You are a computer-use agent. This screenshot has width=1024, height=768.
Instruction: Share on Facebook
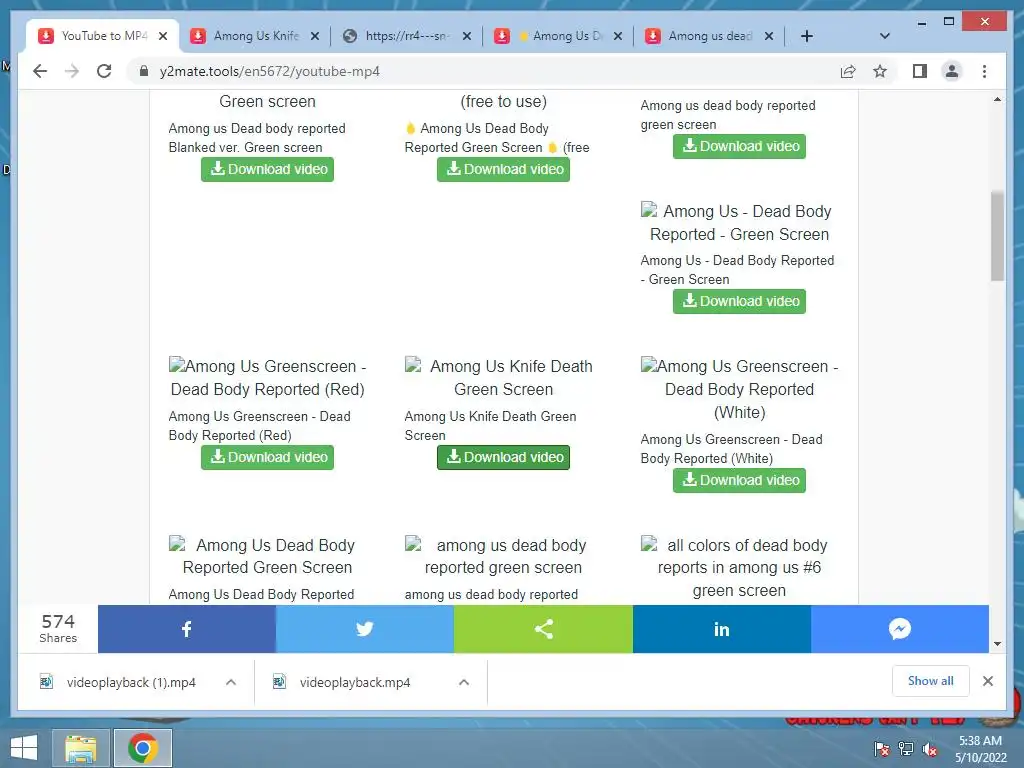187,629
